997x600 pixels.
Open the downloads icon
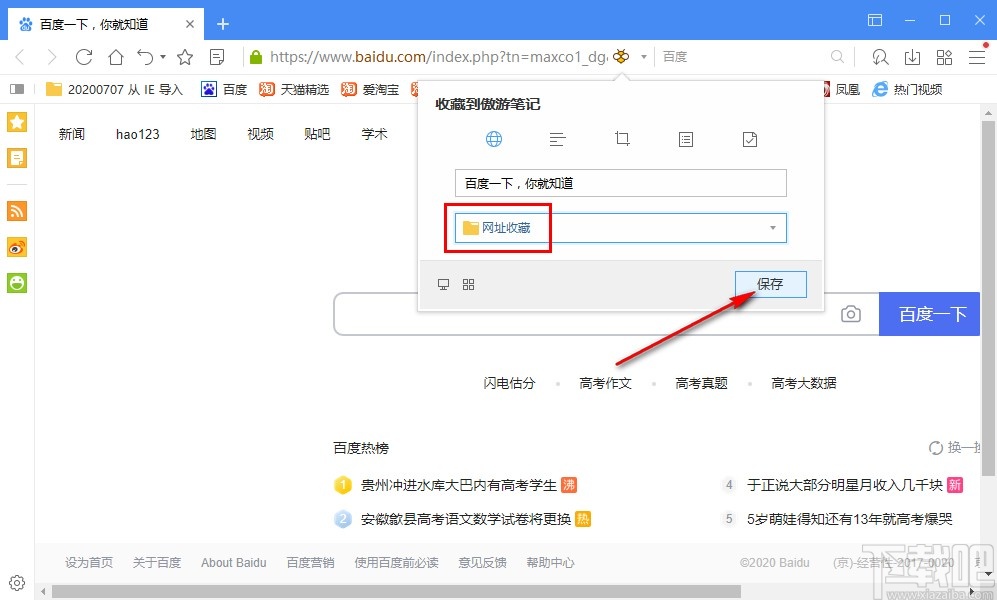pos(912,57)
